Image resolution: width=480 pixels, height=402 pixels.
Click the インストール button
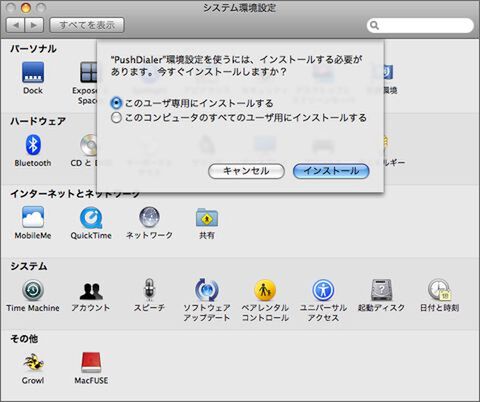coord(331,171)
